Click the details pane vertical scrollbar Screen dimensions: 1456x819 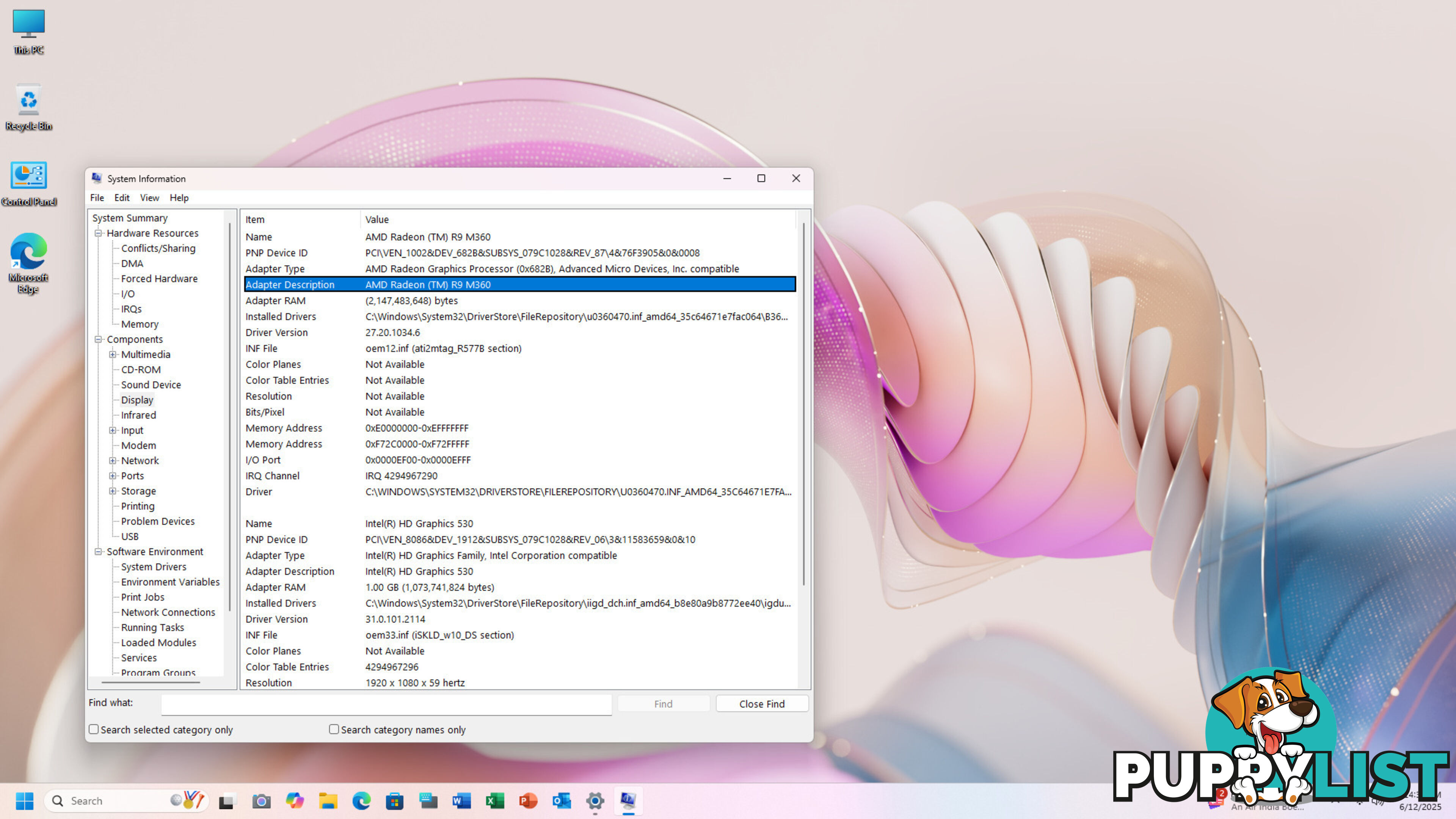pos(803,405)
